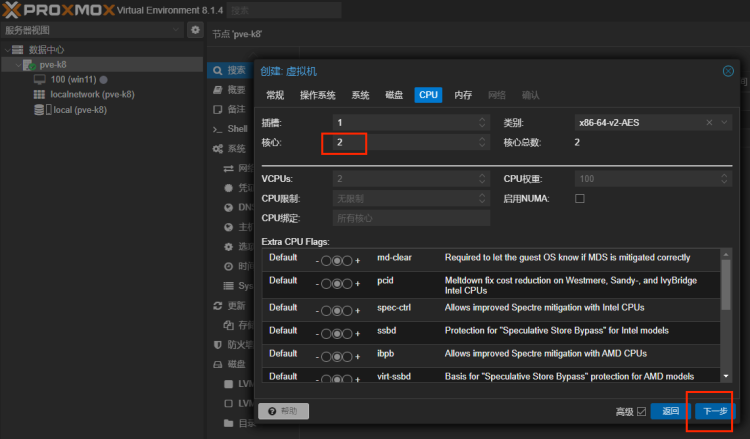
Task: Open the CPU type dropdown arrow
Action: point(724,123)
